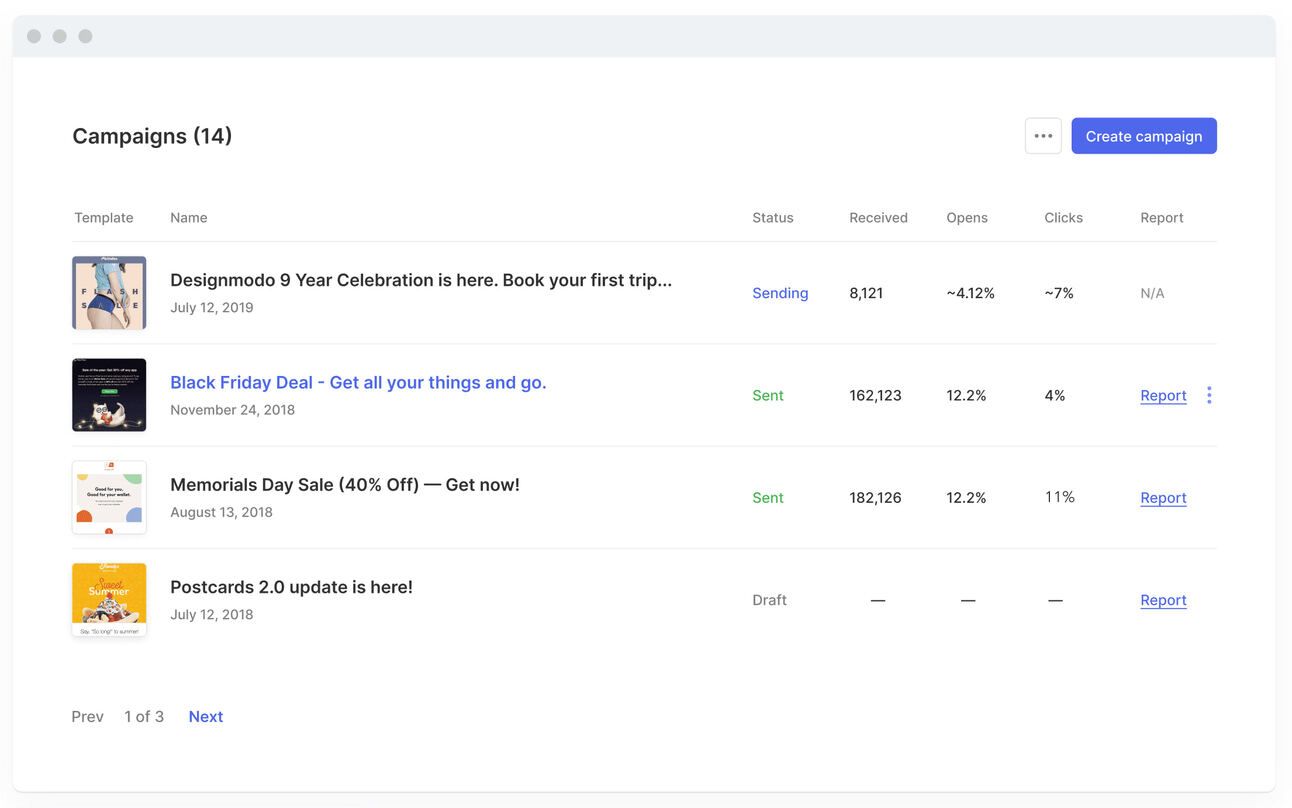
Task: Sort campaigns by the Opens column header
Action: 967,217
